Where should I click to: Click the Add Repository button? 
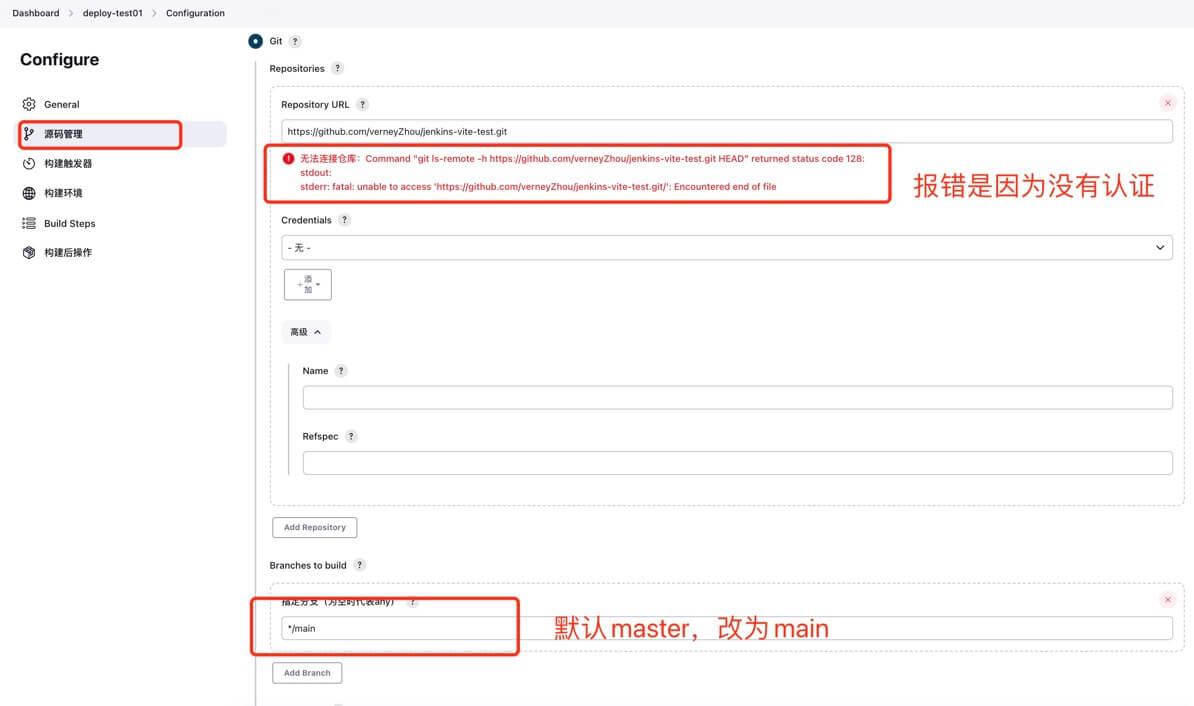coord(314,527)
